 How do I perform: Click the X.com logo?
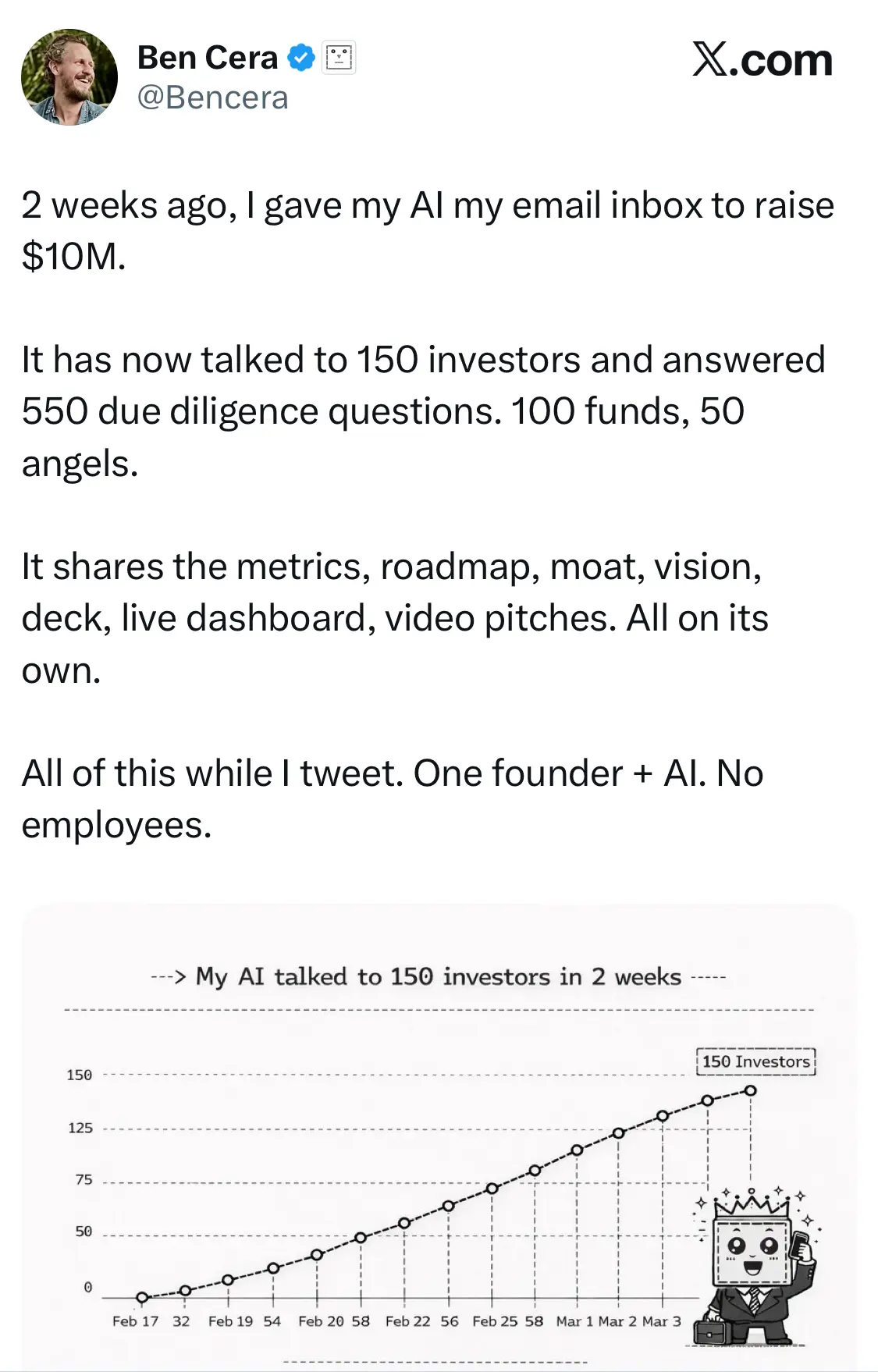(x=762, y=60)
